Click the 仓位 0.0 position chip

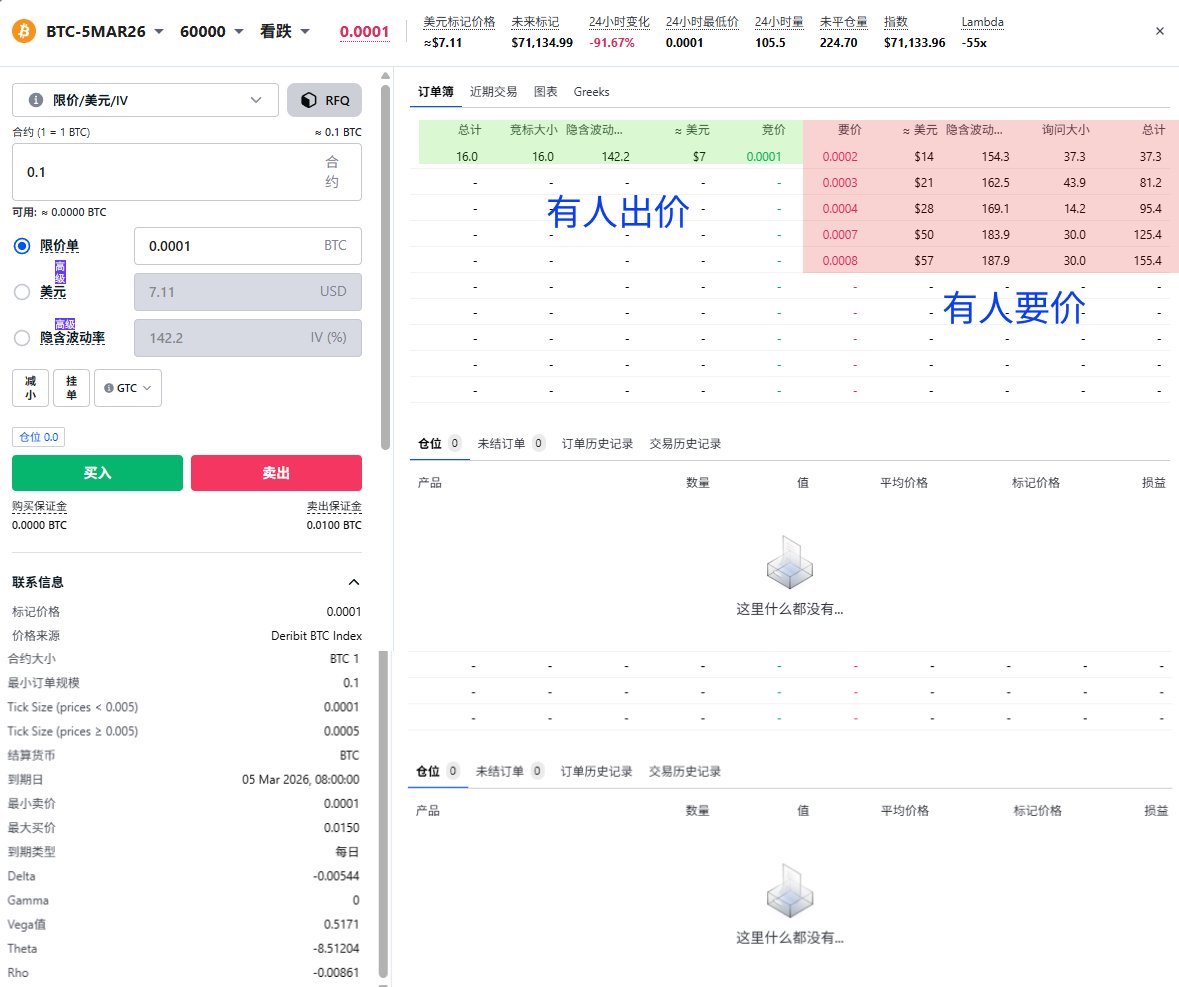click(x=38, y=437)
